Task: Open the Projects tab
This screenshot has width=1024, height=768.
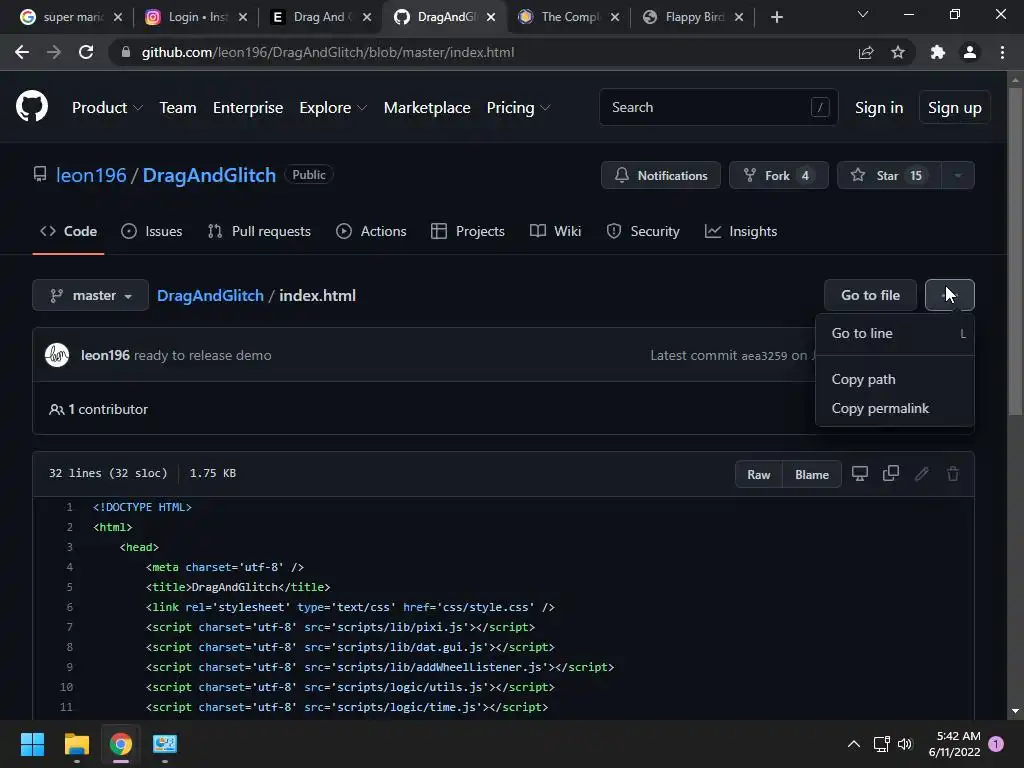Action: 468,231
